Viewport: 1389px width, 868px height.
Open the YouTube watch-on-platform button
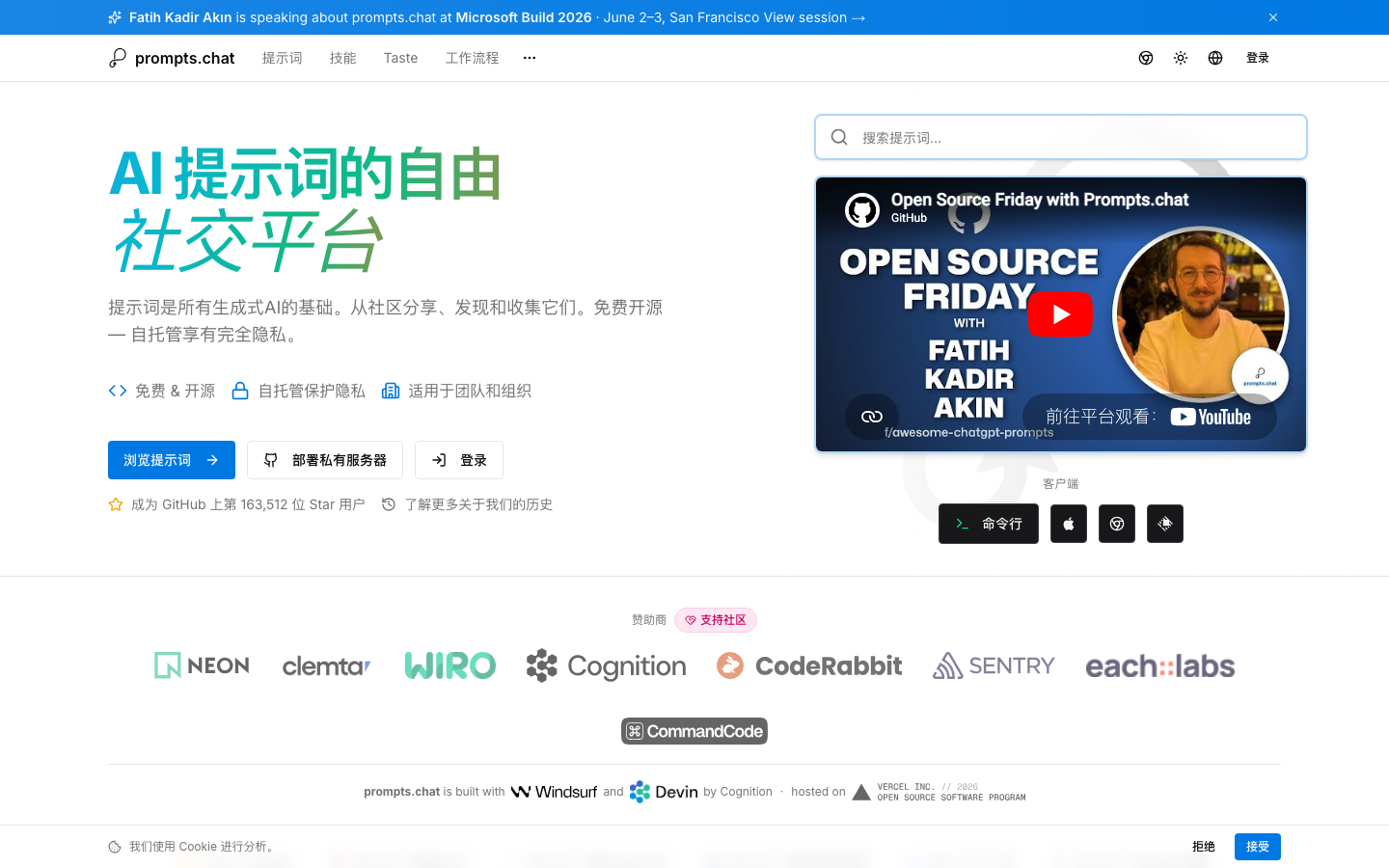[1150, 417]
